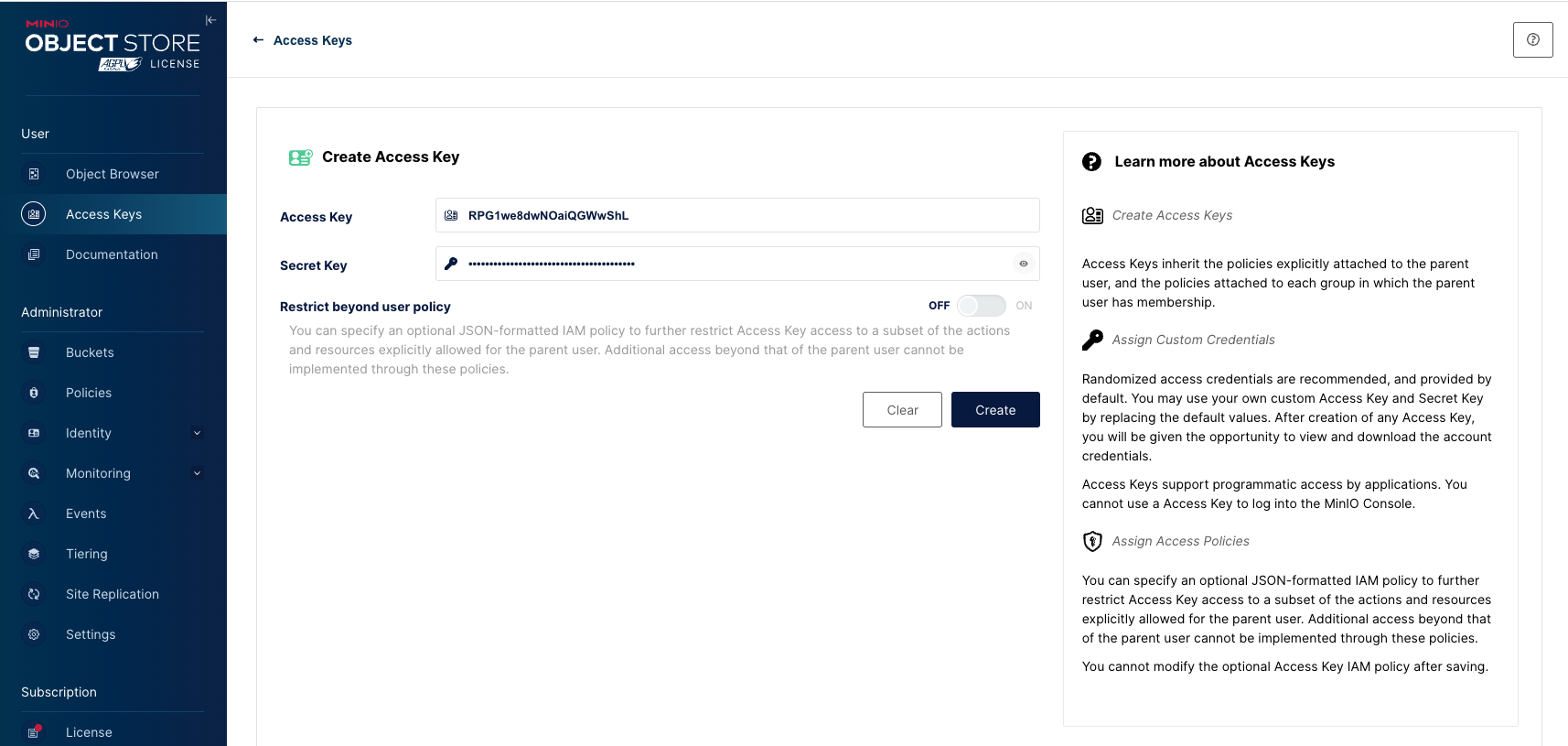Show the secret key with eye icon
Screen dimensions: 1568x746
[x=1023, y=264]
